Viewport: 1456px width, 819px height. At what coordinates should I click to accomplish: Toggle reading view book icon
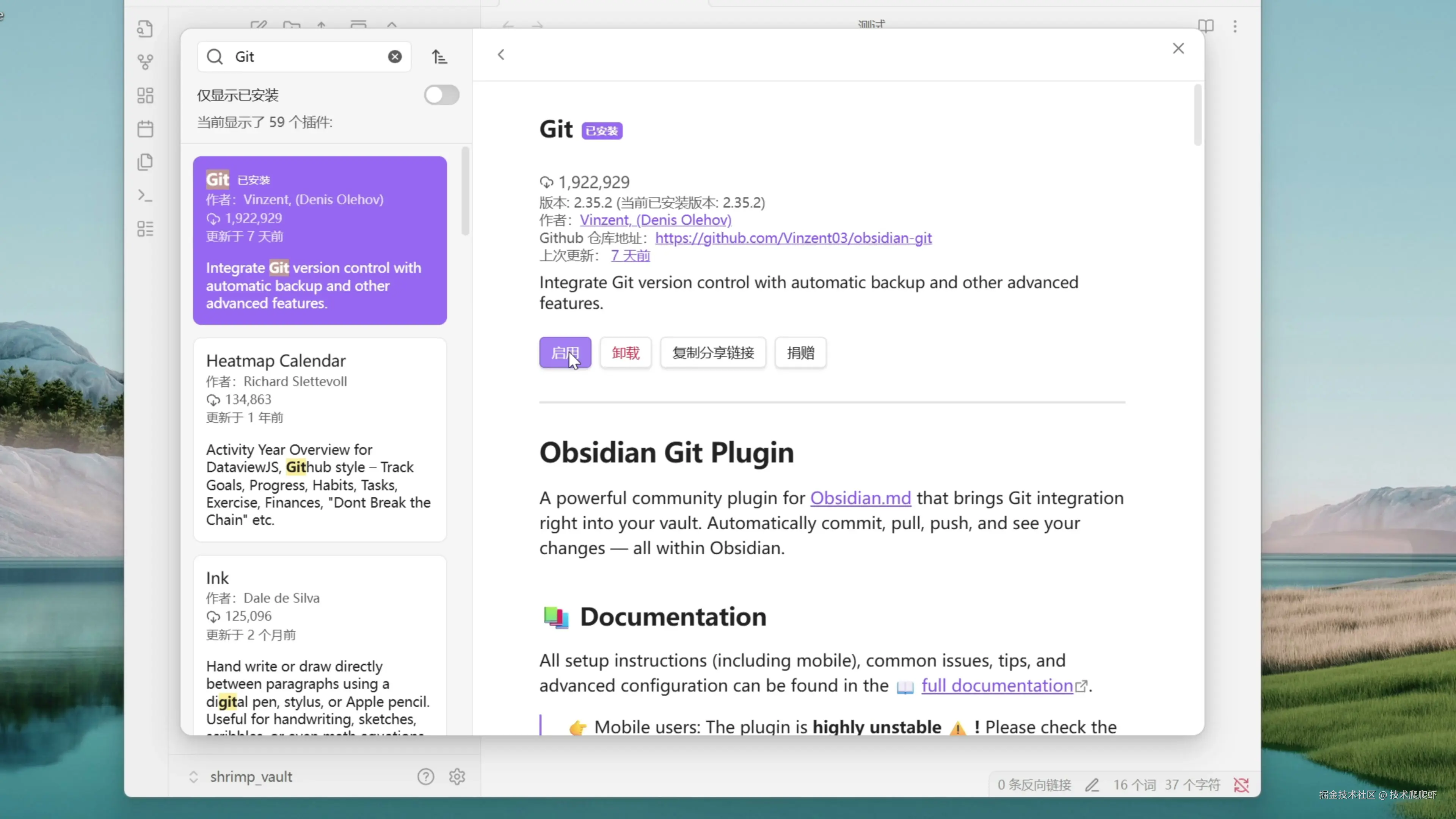click(1206, 26)
